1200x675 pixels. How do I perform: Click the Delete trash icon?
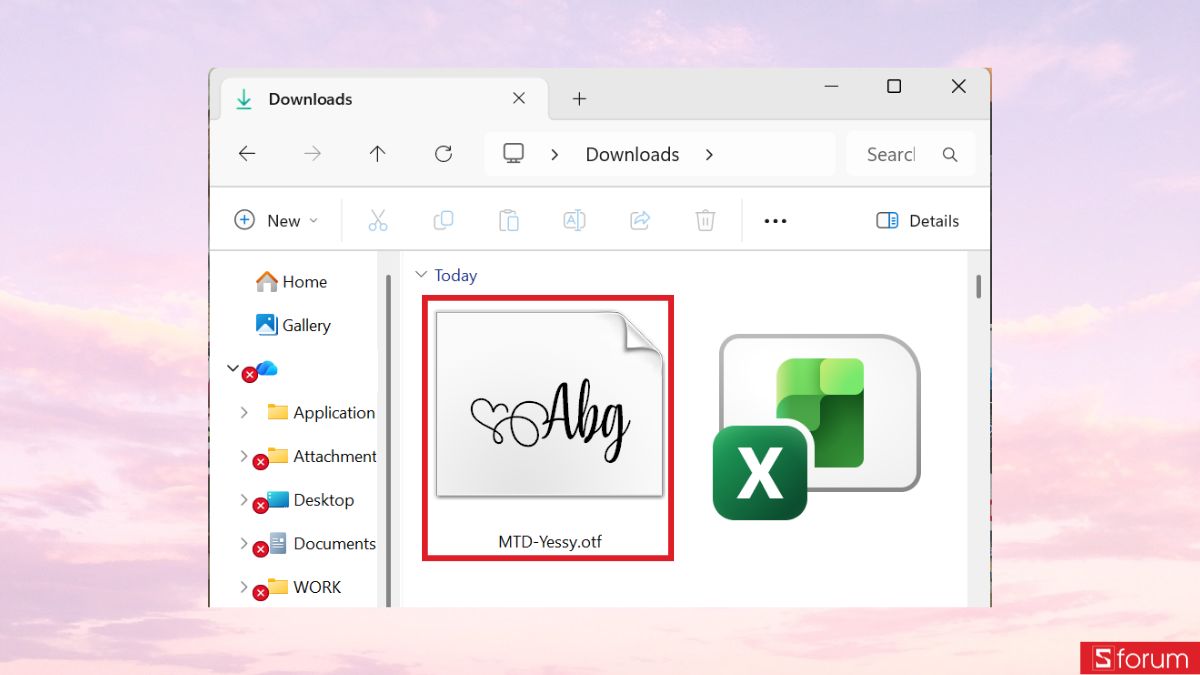(x=705, y=220)
